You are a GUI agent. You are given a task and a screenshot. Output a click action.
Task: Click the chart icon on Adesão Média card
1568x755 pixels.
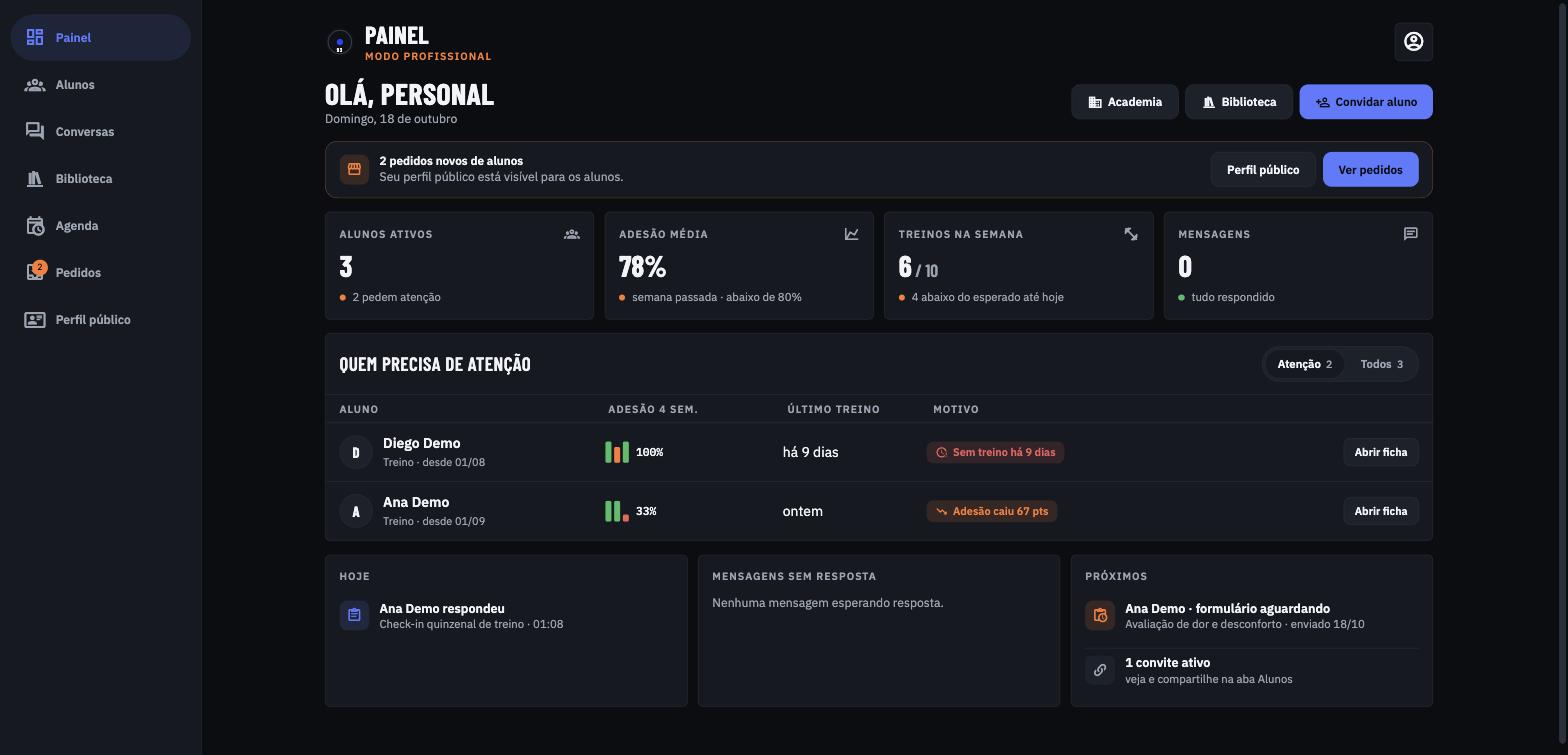852,234
